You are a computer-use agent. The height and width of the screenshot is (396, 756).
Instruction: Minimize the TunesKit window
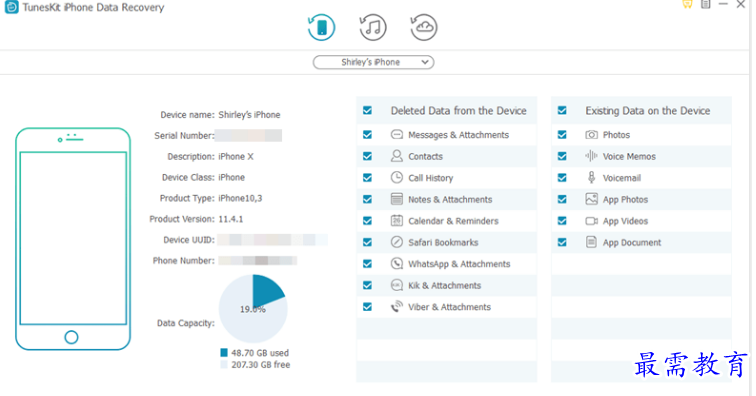pyautogui.click(x=723, y=4)
